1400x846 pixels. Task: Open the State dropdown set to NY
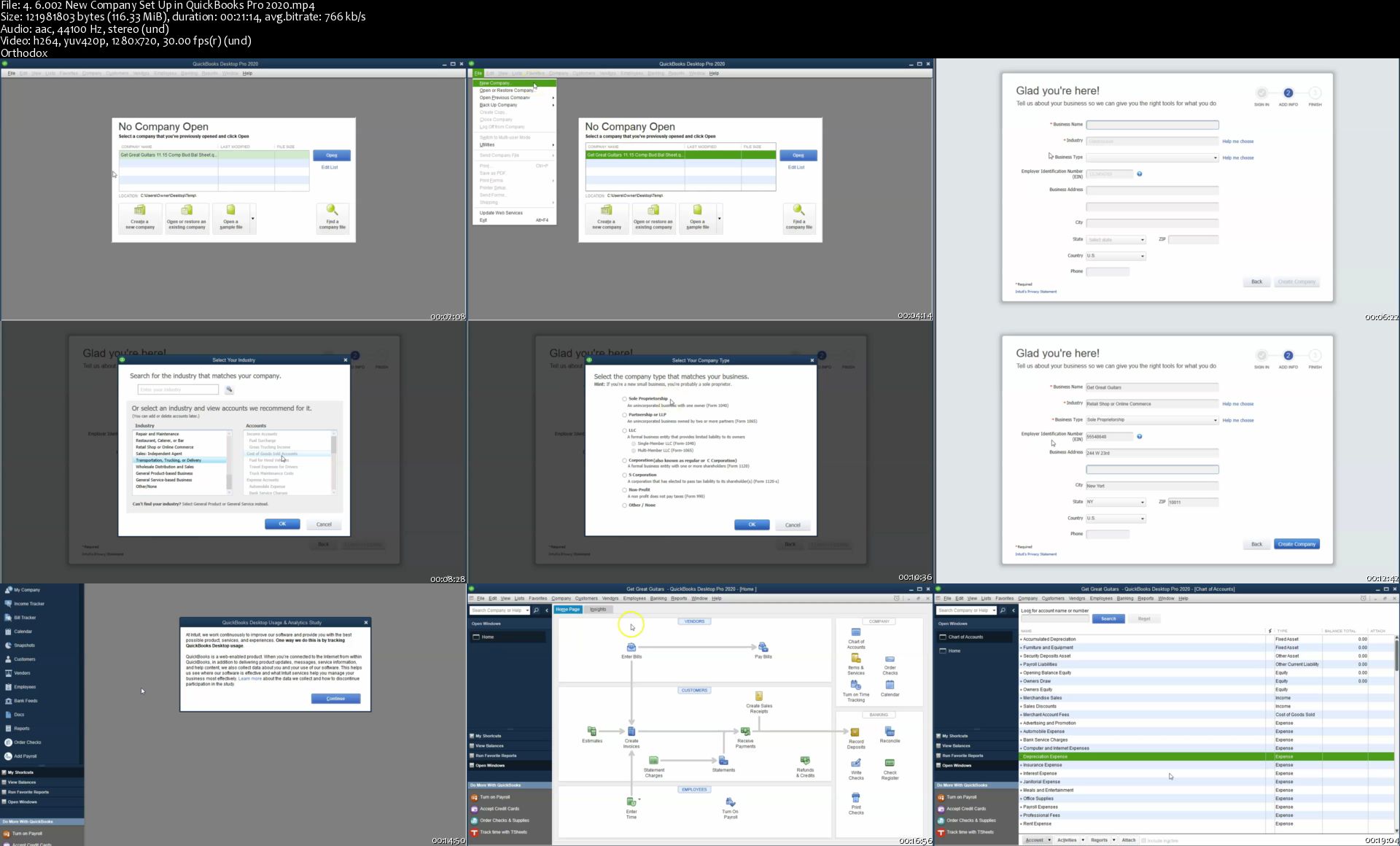click(x=1116, y=502)
